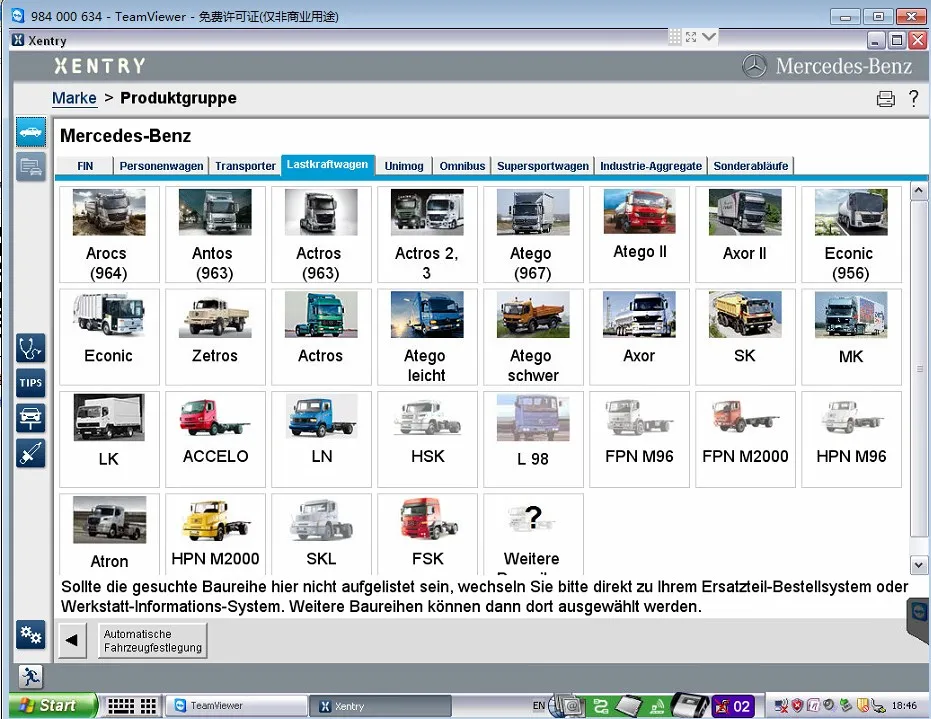Open the Supersportwagen tab
This screenshot has width=931, height=719.
[543, 166]
